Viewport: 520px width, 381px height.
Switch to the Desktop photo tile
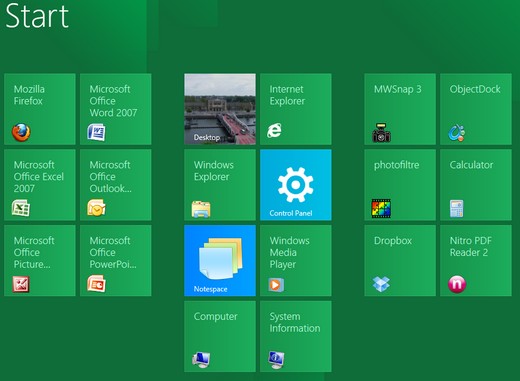click(x=220, y=109)
